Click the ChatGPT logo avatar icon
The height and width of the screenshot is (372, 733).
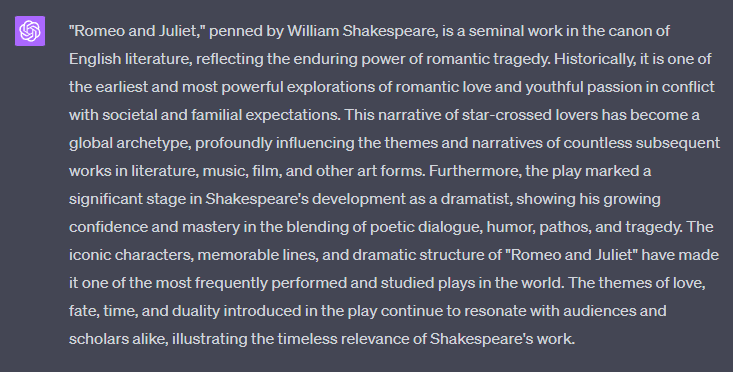pyautogui.click(x=30, y=31)
